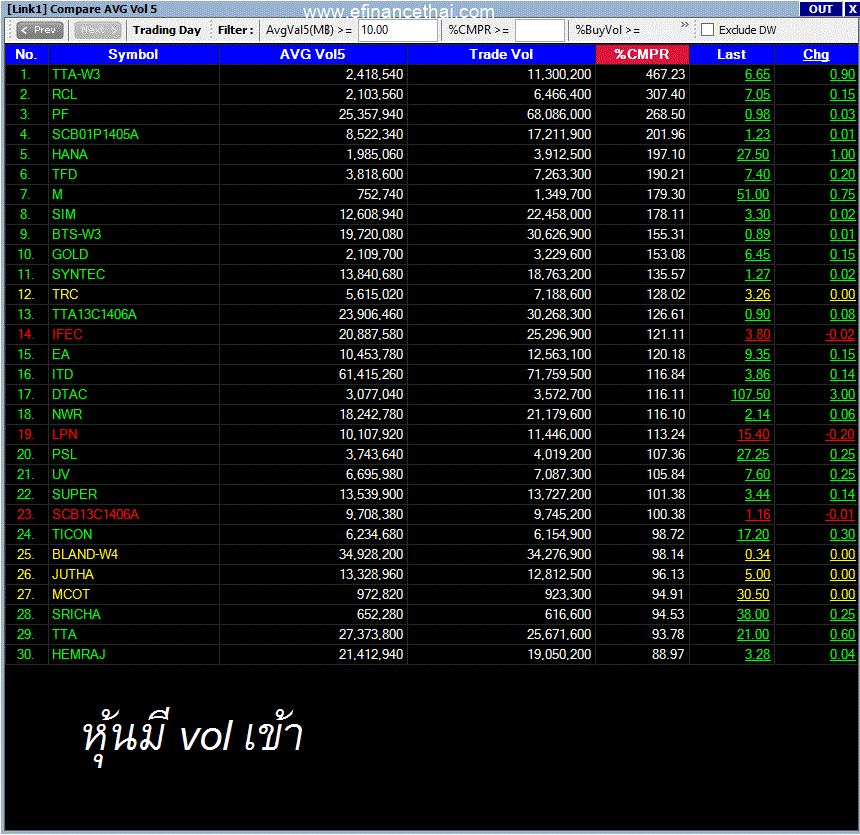Image resolution: width=860 pixels, height=835 pixels.
Task: Select symbol NWR
Action: (67, 415)
